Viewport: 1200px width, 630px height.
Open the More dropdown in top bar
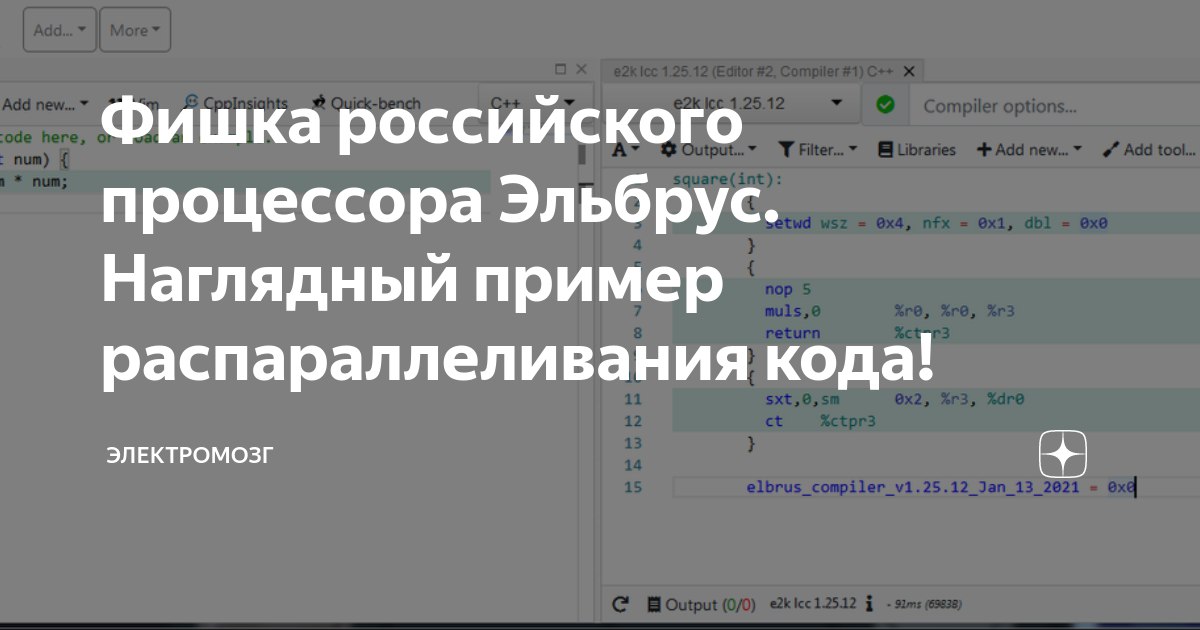135,30
